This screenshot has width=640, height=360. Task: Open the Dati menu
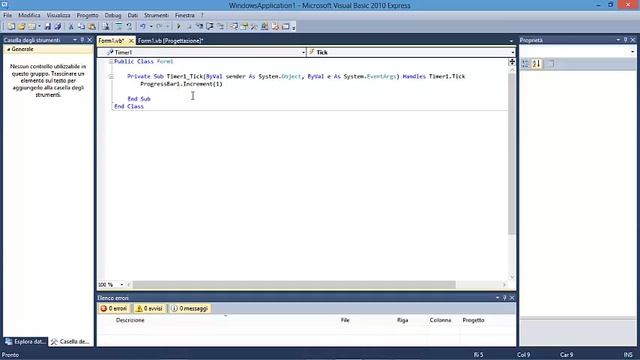[x=133, y=15]
